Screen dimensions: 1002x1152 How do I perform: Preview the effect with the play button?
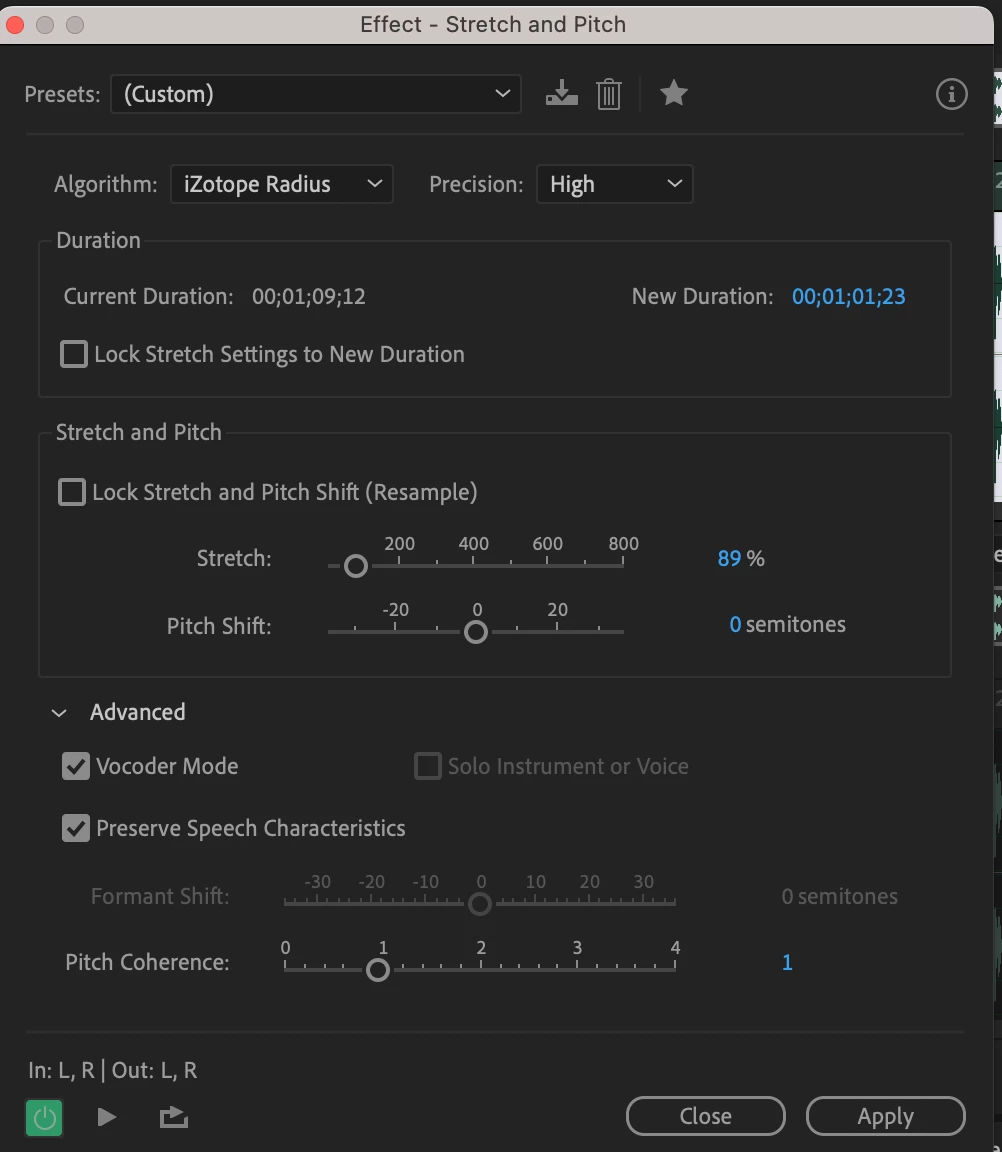pos(107,1117)
